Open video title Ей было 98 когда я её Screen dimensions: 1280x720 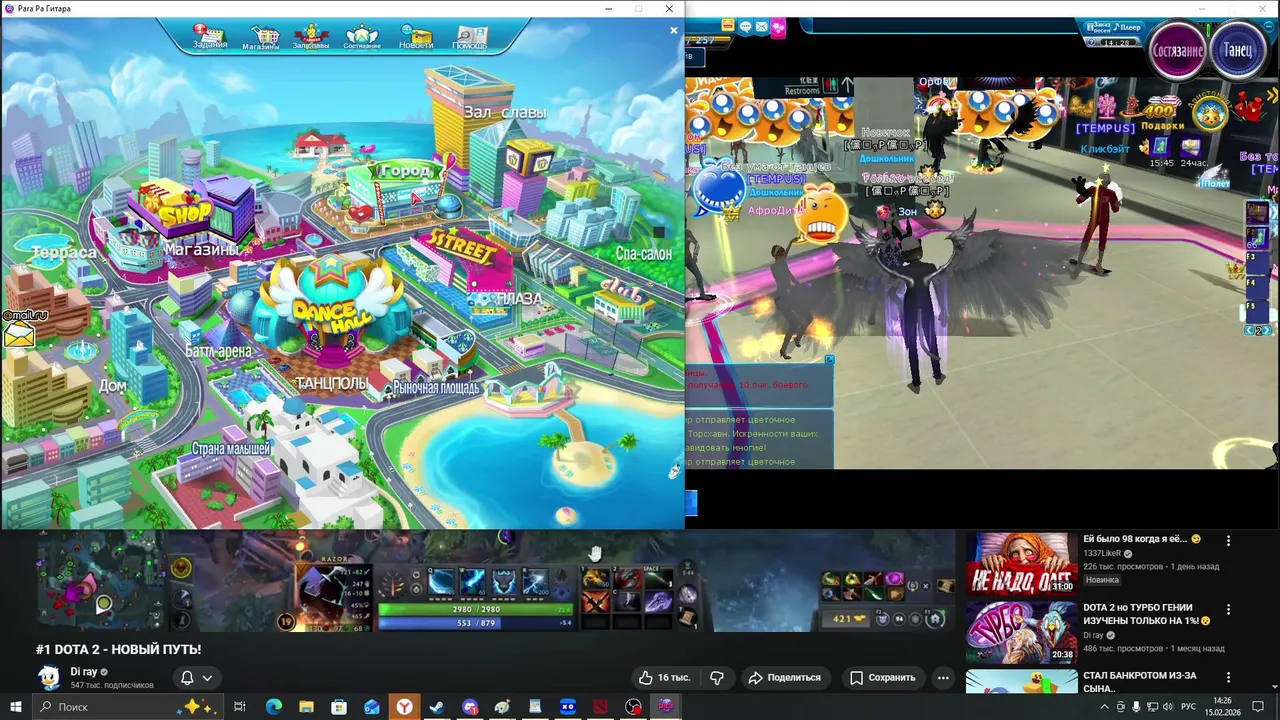1141,539
